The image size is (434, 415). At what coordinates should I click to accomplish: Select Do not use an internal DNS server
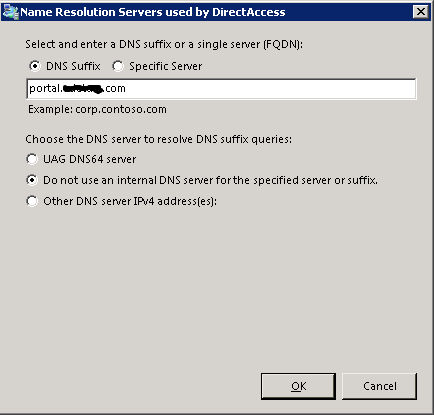32,180
